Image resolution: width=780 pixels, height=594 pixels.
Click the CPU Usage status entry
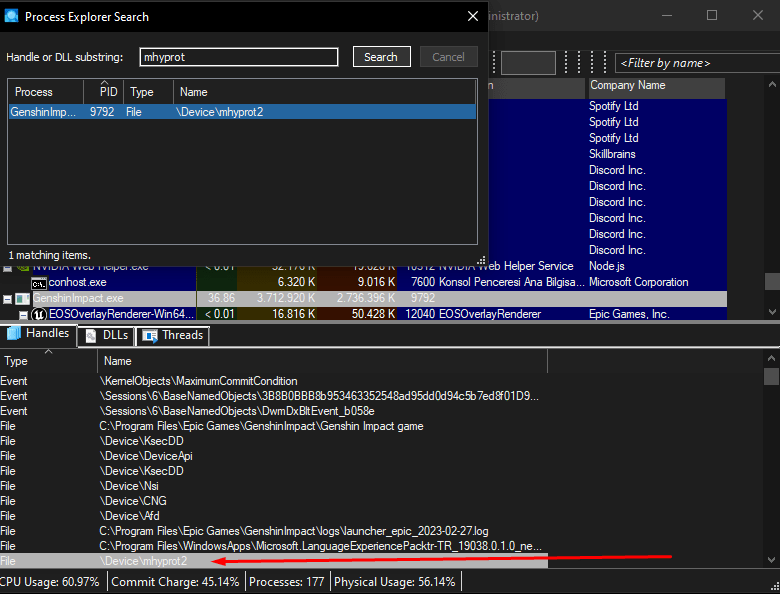50,582
